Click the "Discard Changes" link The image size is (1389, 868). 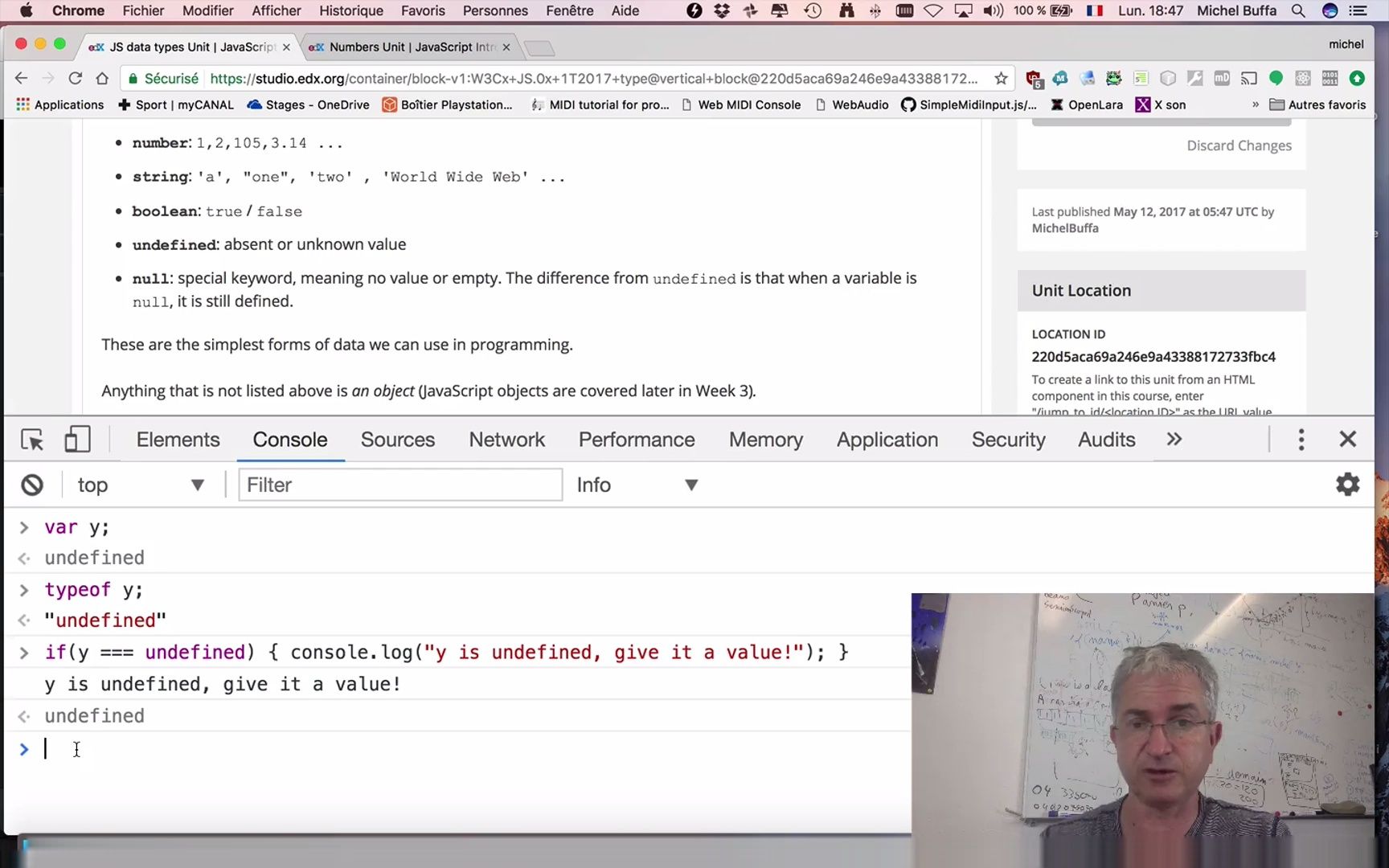click(x=1239, y=145)
